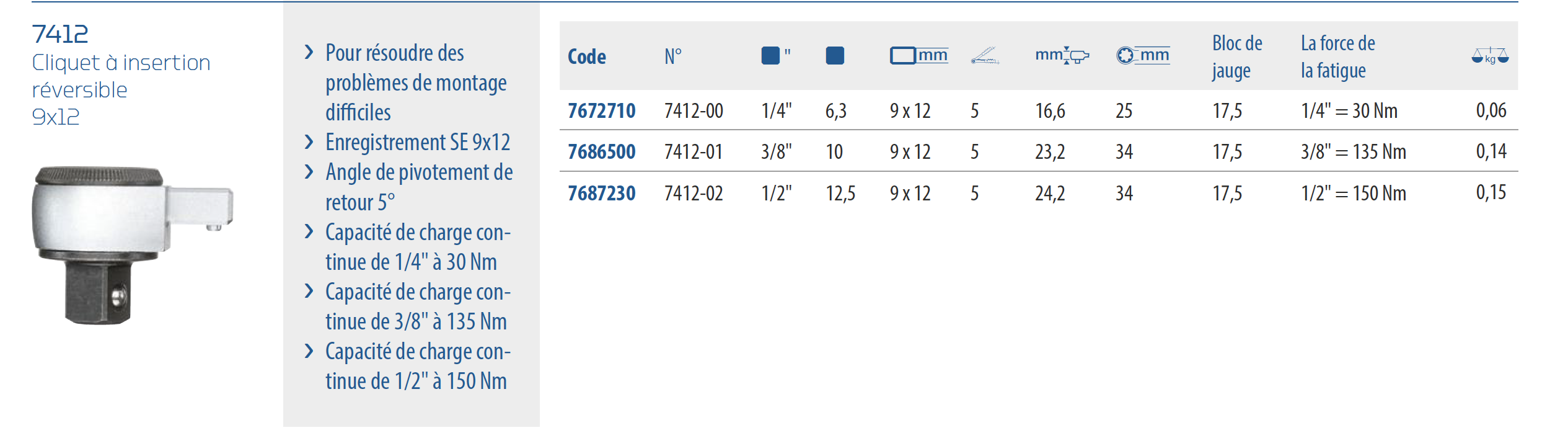Screen dimensions: 1568x438
Task: Click the ratchet head diameter mm icon
Action: [1143, 55]
